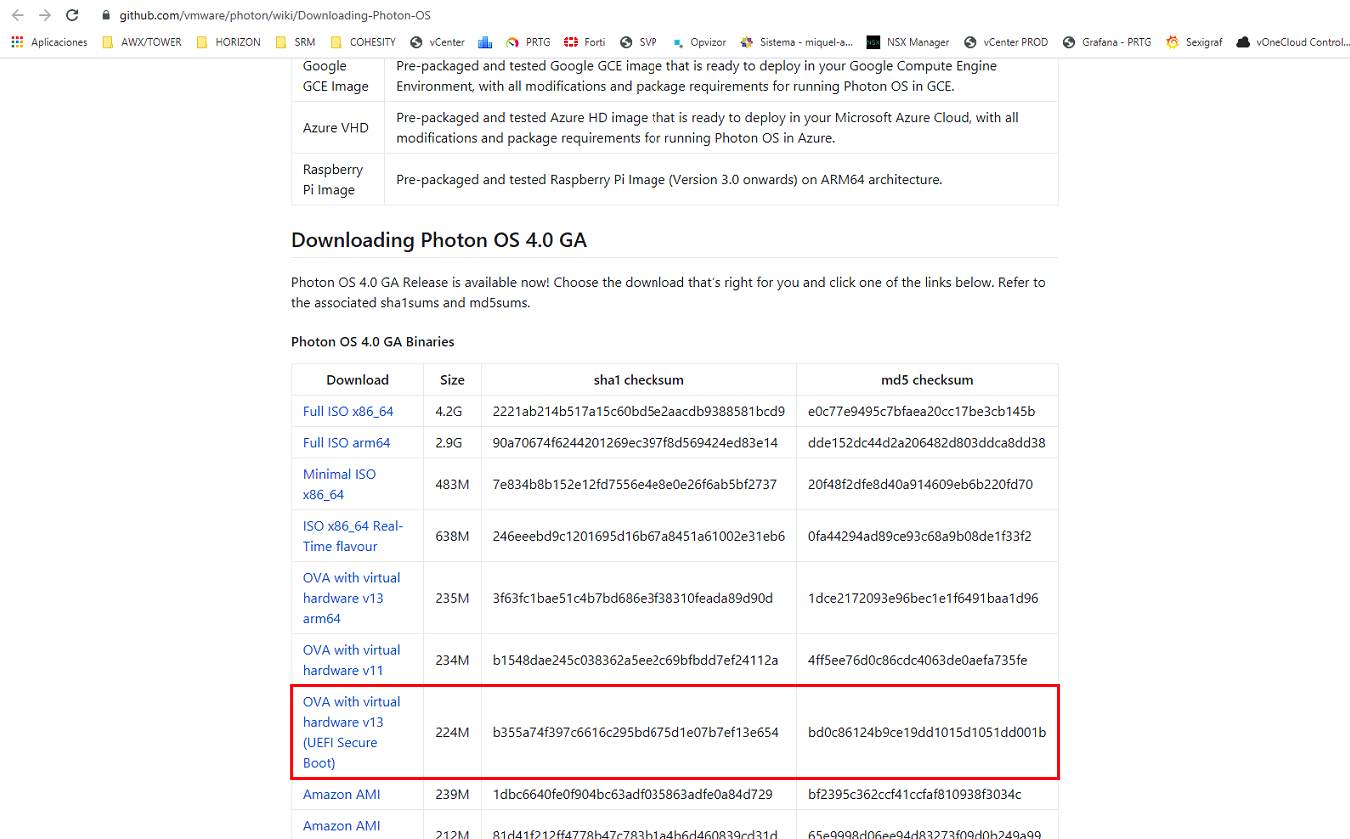
Task: Open the HORIZON bookmark folder
Action: click(228, 42)
